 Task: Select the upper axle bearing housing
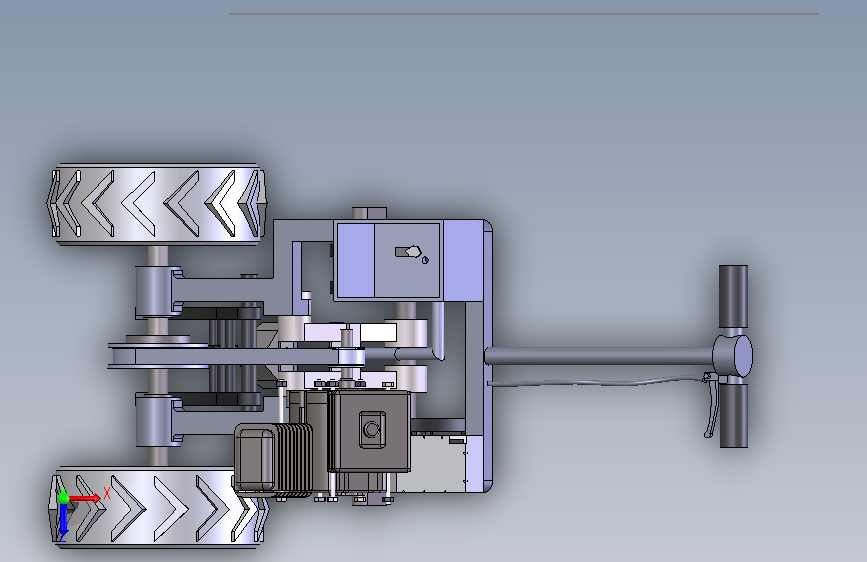[x=159, y=292]
